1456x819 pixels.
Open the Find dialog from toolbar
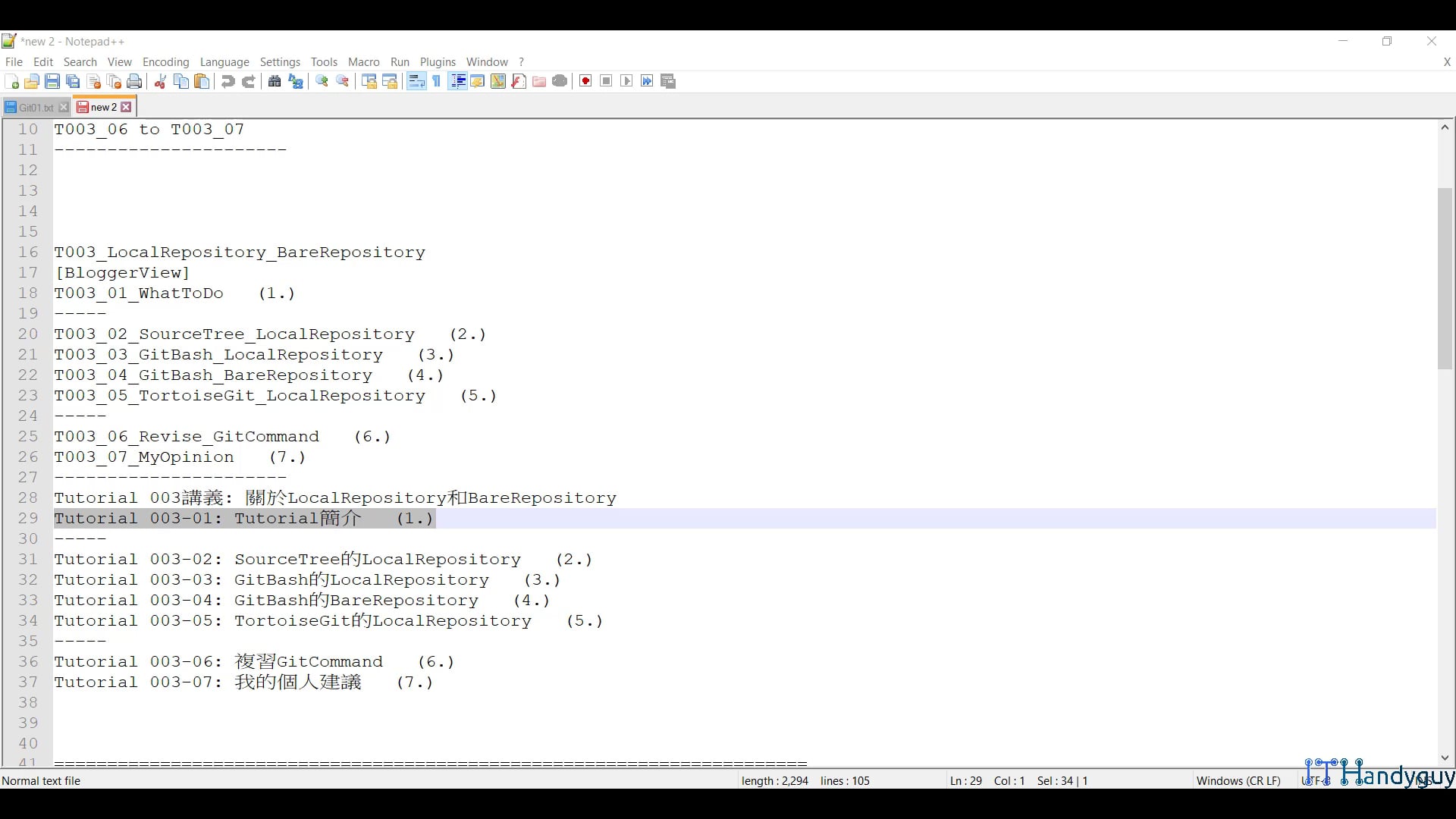[x=274, y=81]
